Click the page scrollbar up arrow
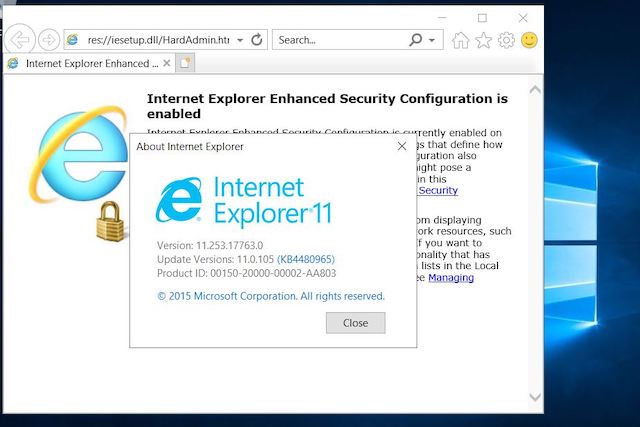640x427 pixels. 535,89
